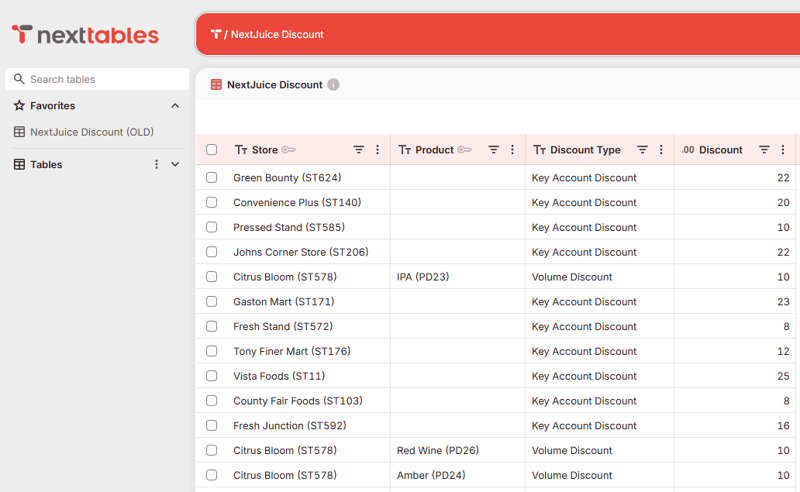Click NextJuice Discount in the breadcrumb
This screenshot has width=800, height=492.
[x=277, y=34]
